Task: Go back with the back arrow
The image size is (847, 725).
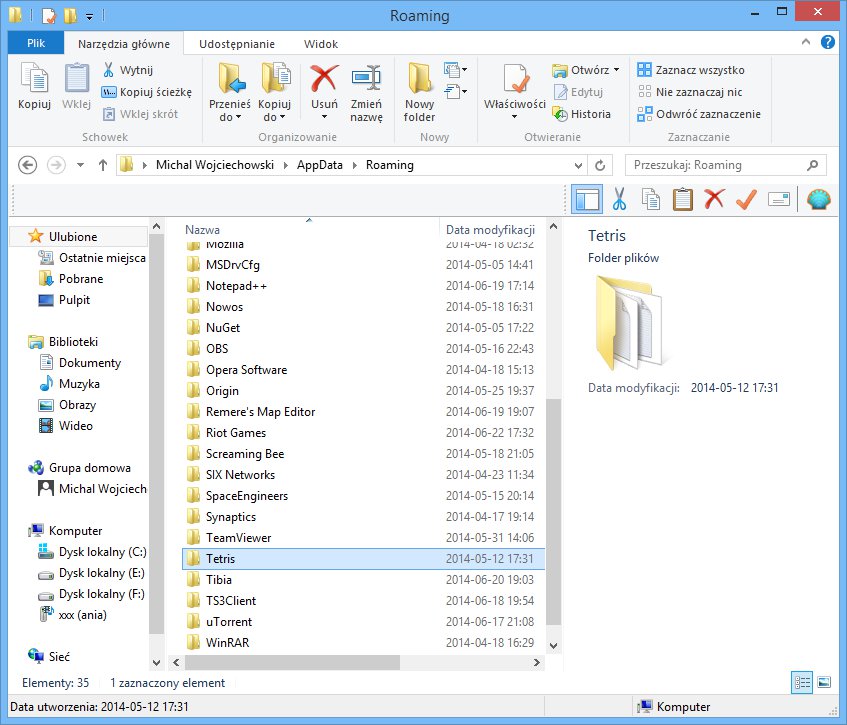Action: coord(28,165)
